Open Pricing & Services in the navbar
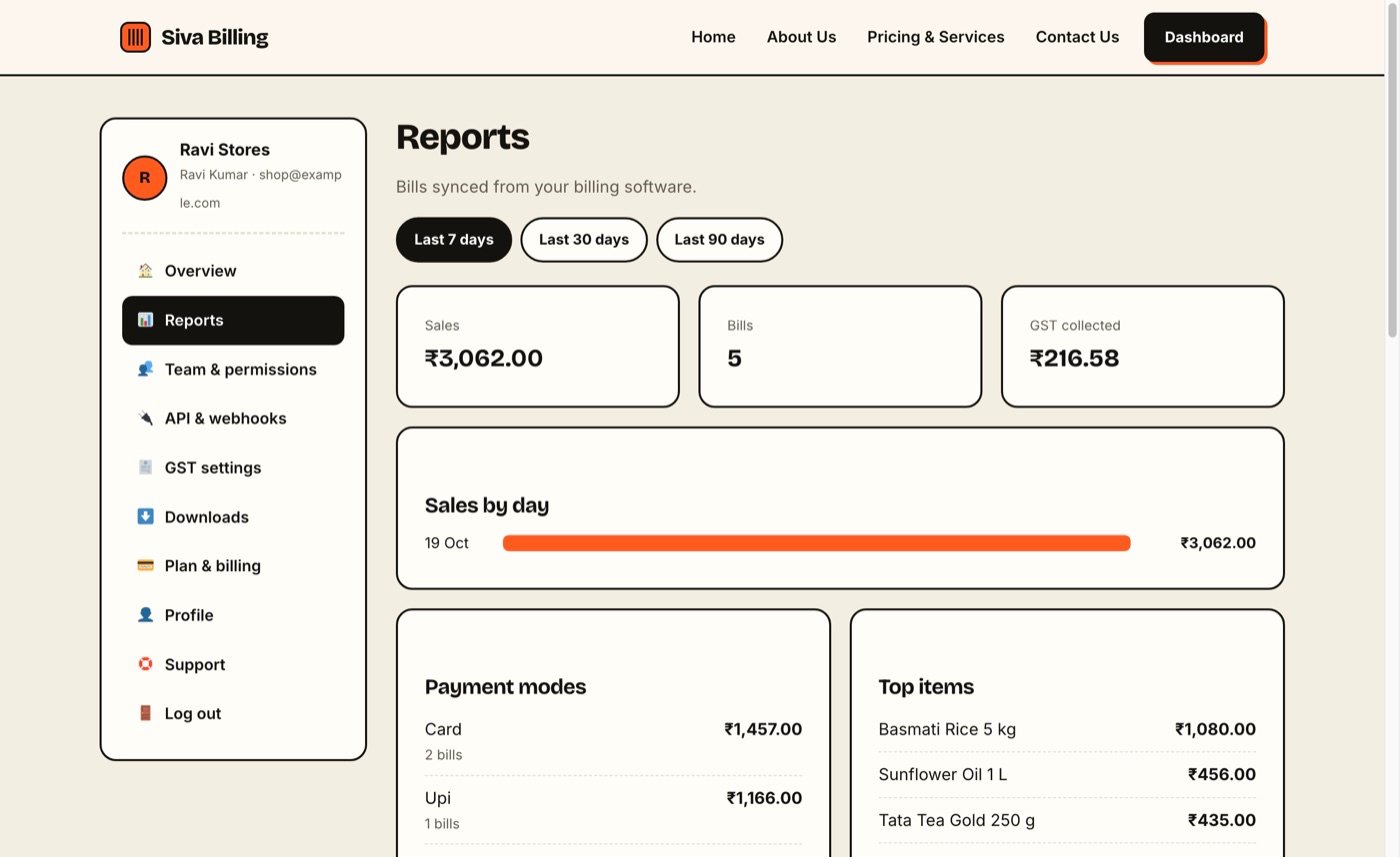 [936, 37]
